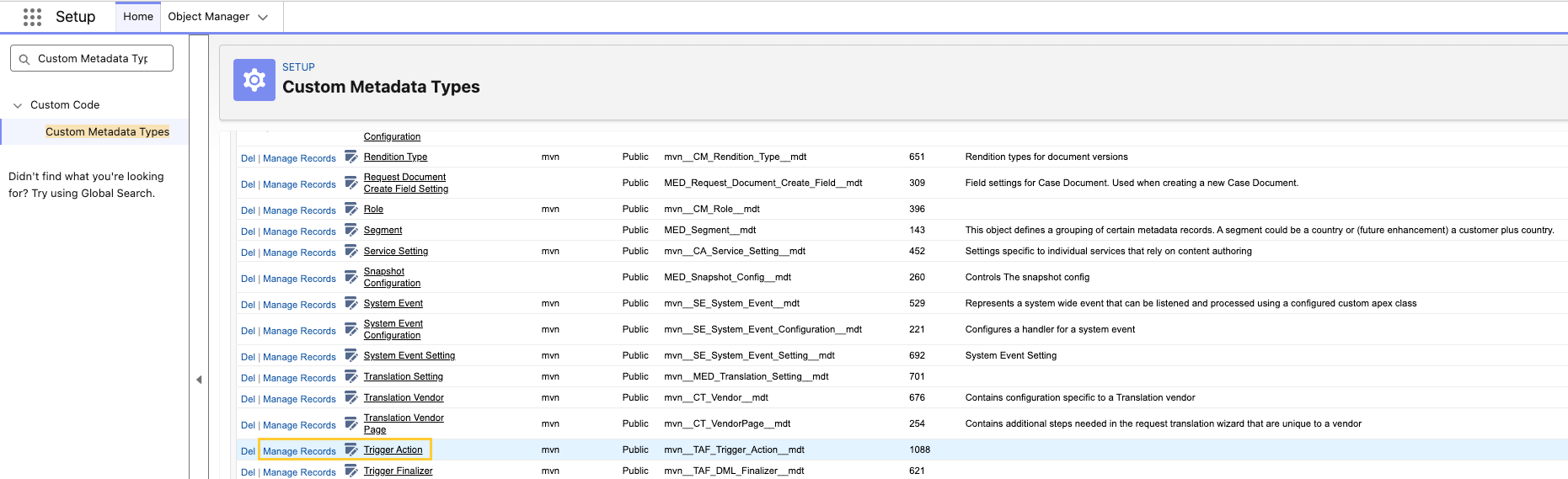Click Del for Rendition Type row
Screen dimensions: 1568x479
[x=248, y=159]
